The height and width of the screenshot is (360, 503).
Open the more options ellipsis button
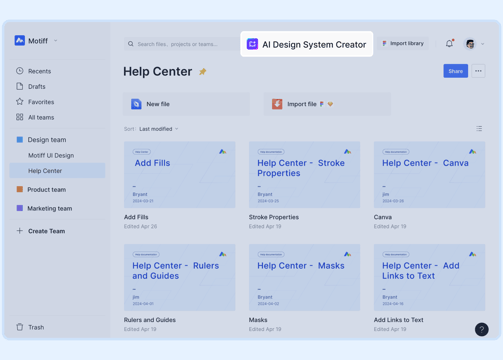click(x=478, y=71)
